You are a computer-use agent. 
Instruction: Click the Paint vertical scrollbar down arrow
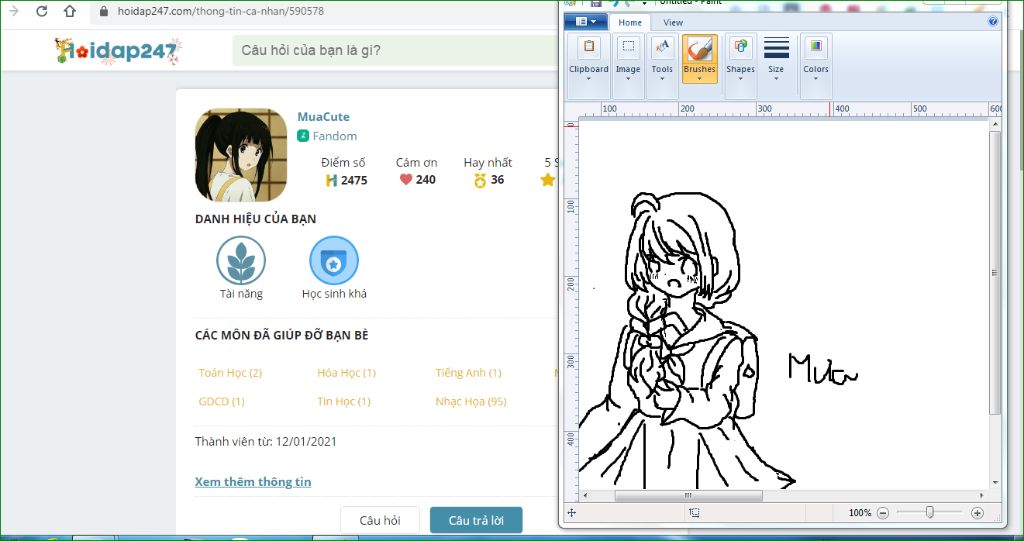(x=995, y=483)
